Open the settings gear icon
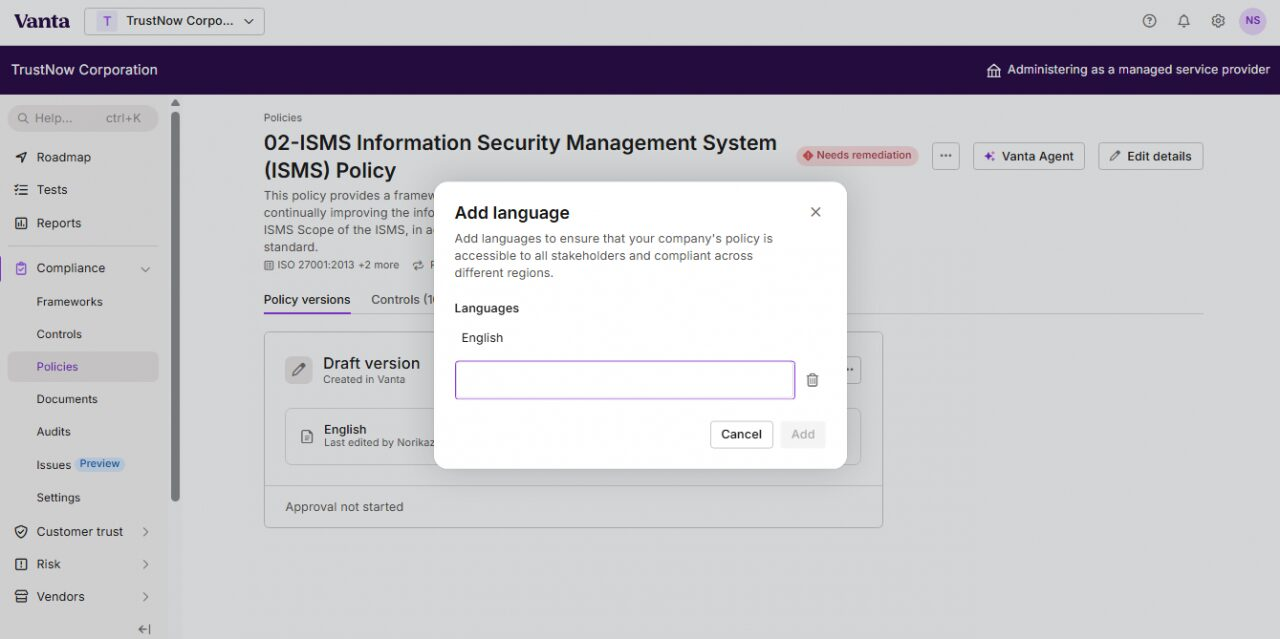The height and width of the screenshot is (639, 1280). [x=1217, y=21]
